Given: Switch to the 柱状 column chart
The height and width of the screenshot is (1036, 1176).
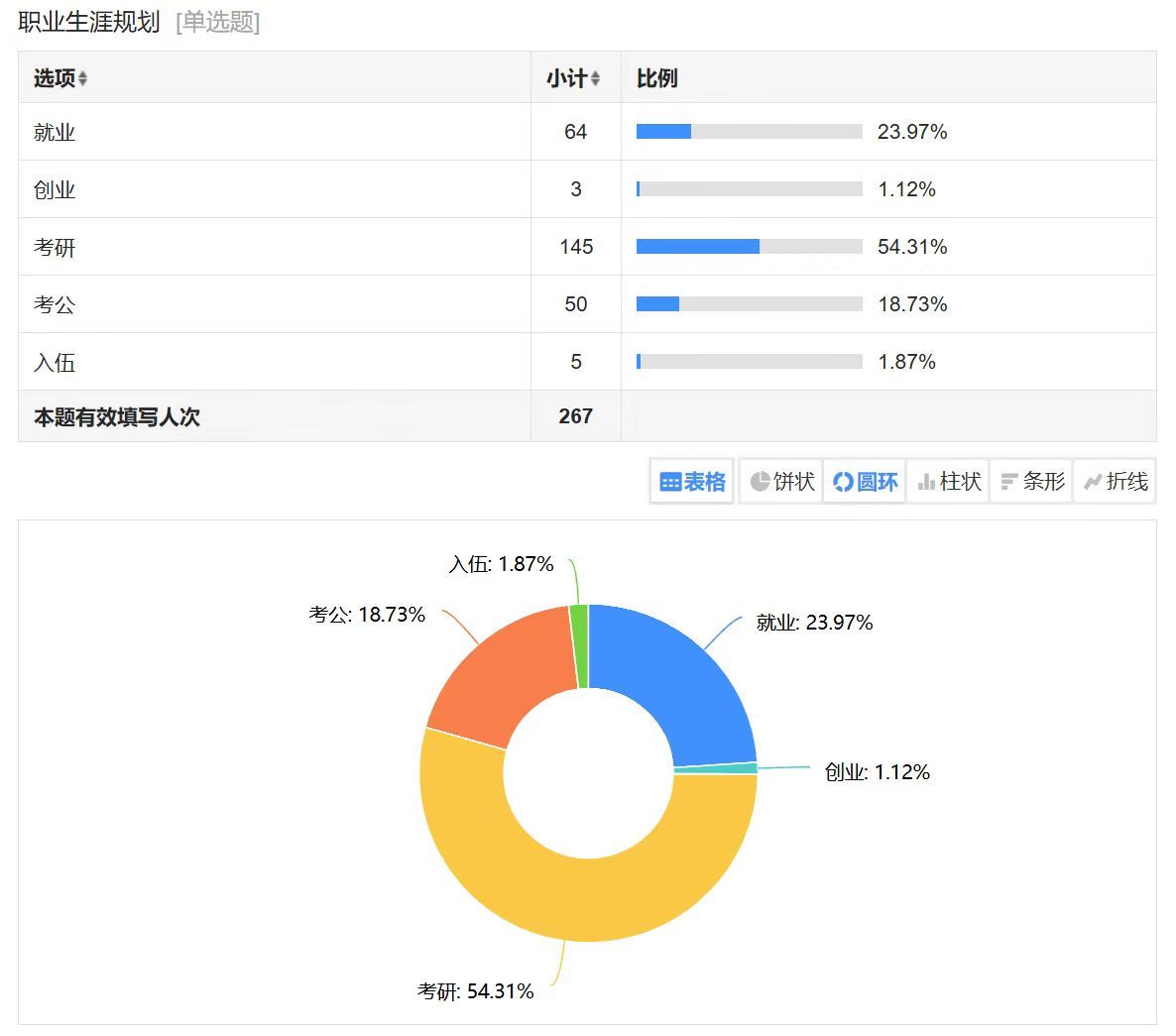Looking at the screenshot, I should coord(948,482).
